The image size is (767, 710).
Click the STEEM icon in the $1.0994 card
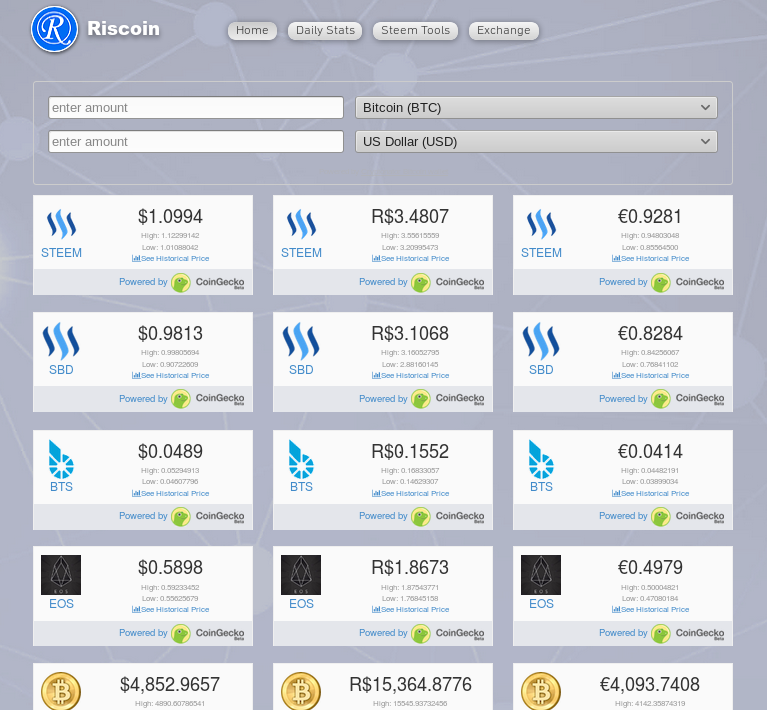click(x=61, y=224)
